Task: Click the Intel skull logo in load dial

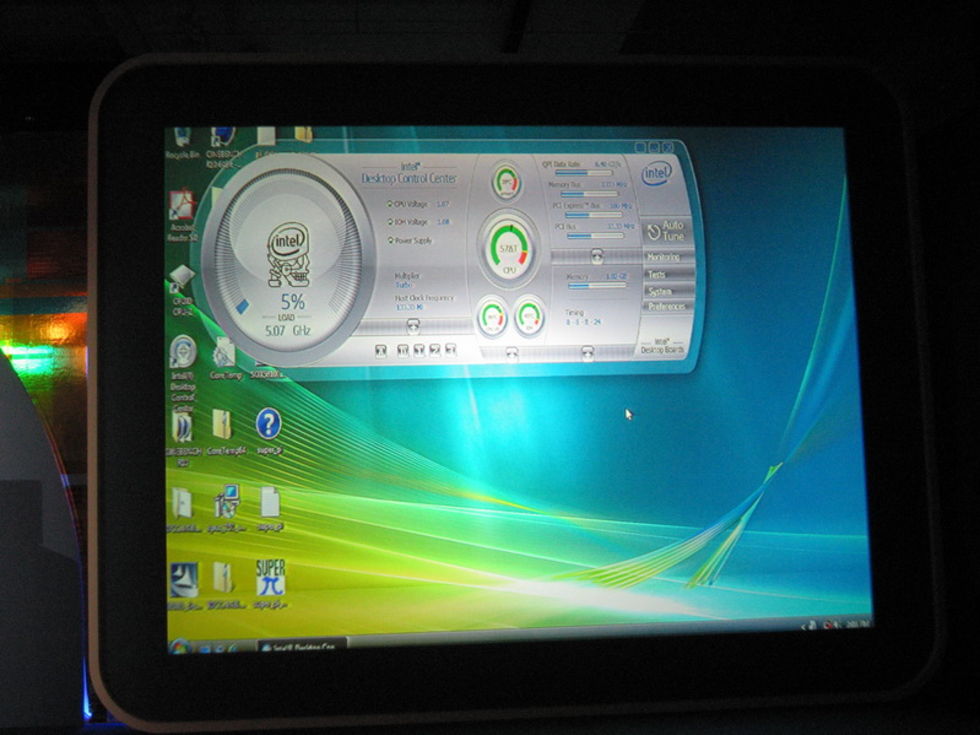Action: (x=289, y=255)
